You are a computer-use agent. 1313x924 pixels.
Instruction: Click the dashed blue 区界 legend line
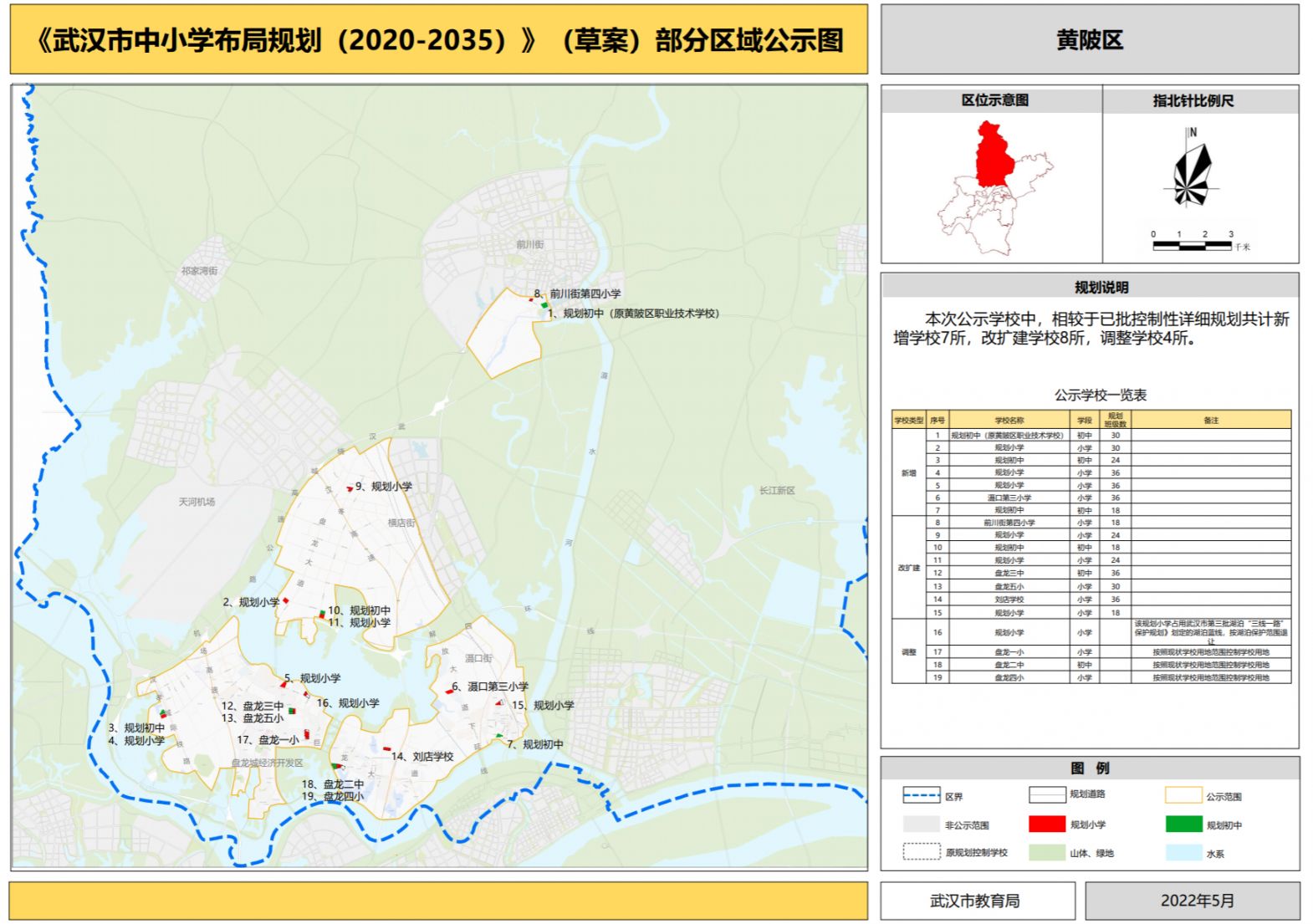click(x=921, y=795)
